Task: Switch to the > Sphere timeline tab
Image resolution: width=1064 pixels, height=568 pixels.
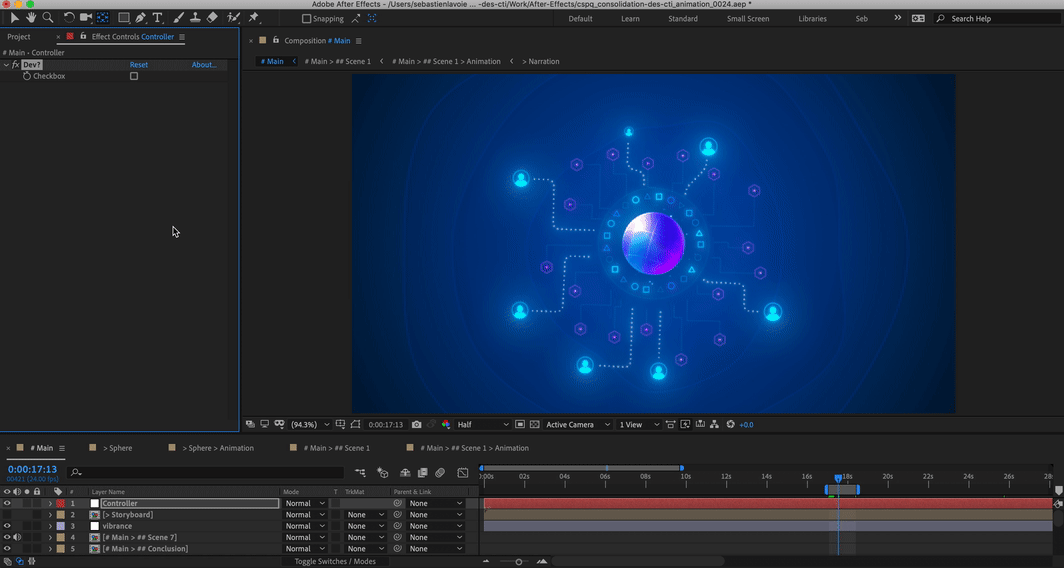Action: (117, 448)
